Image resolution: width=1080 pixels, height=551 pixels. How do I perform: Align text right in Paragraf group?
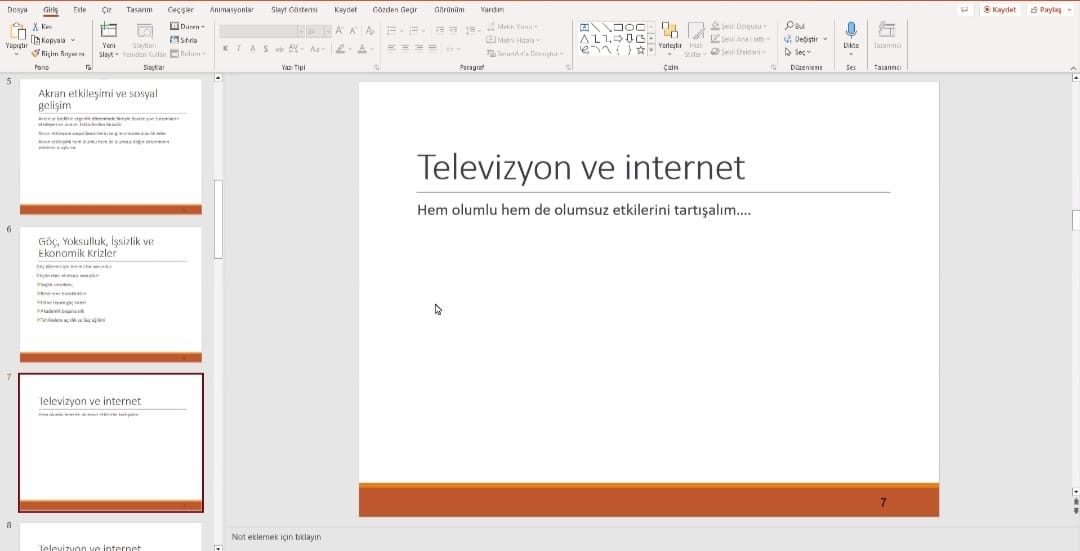[419, 48]
